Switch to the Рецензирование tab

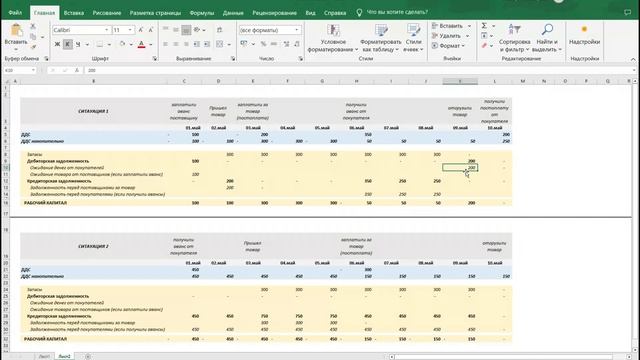coord(274,13)
